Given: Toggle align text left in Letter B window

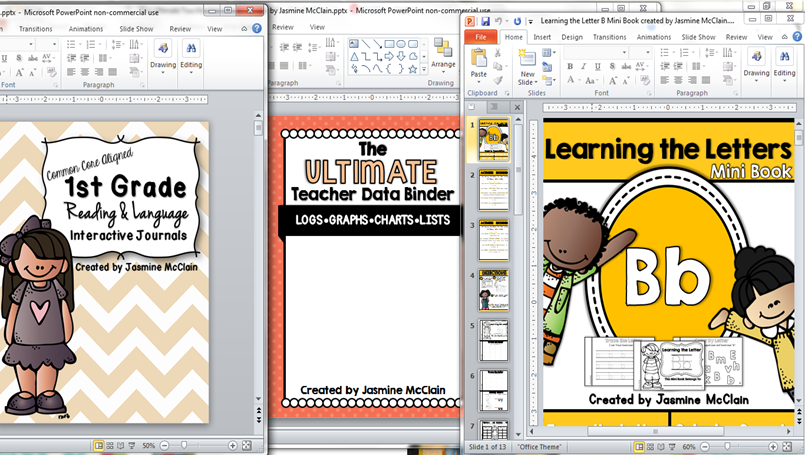Looking at the screenshot, I should (664, 80).
